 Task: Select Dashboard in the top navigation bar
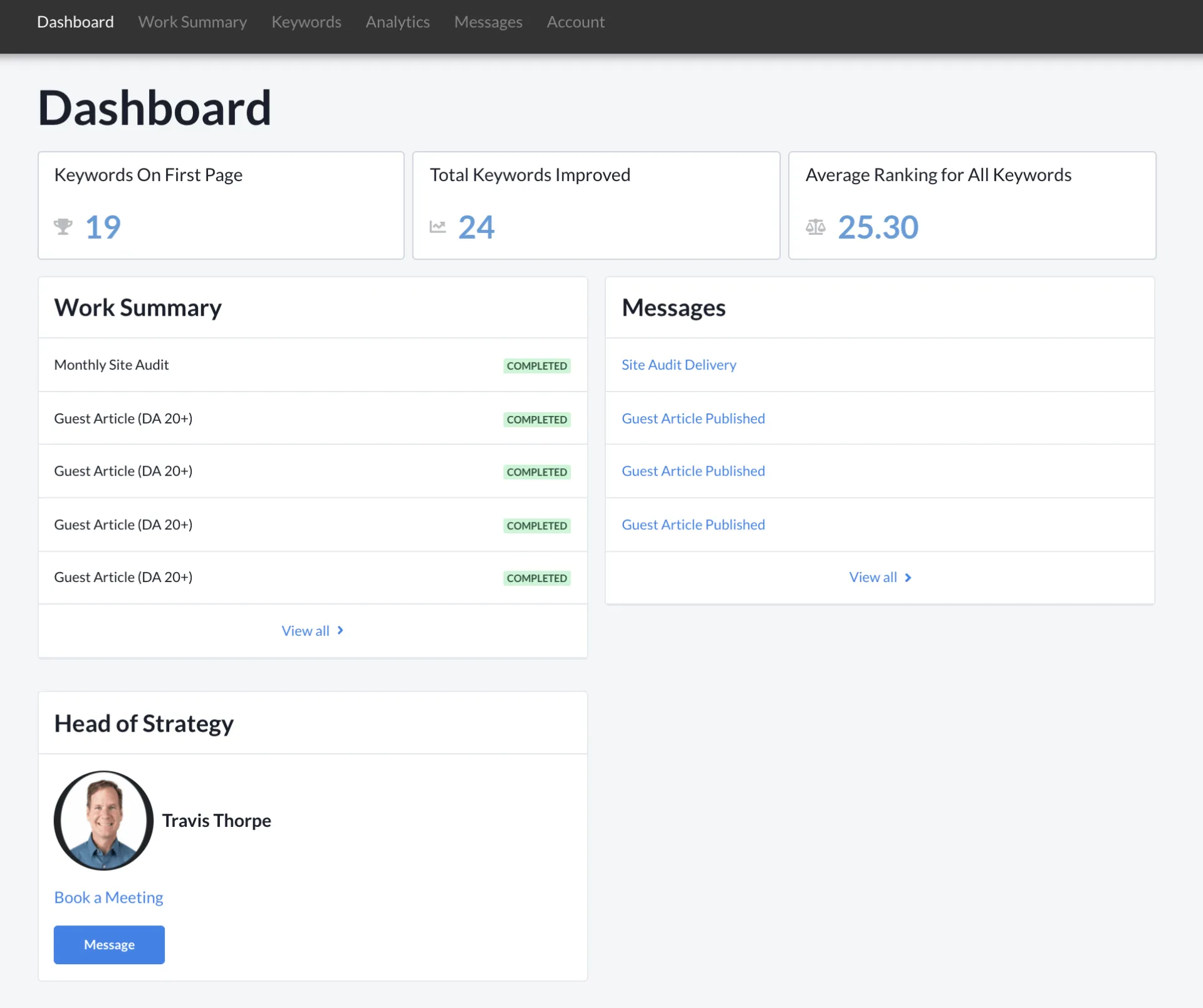pos(75,22)
